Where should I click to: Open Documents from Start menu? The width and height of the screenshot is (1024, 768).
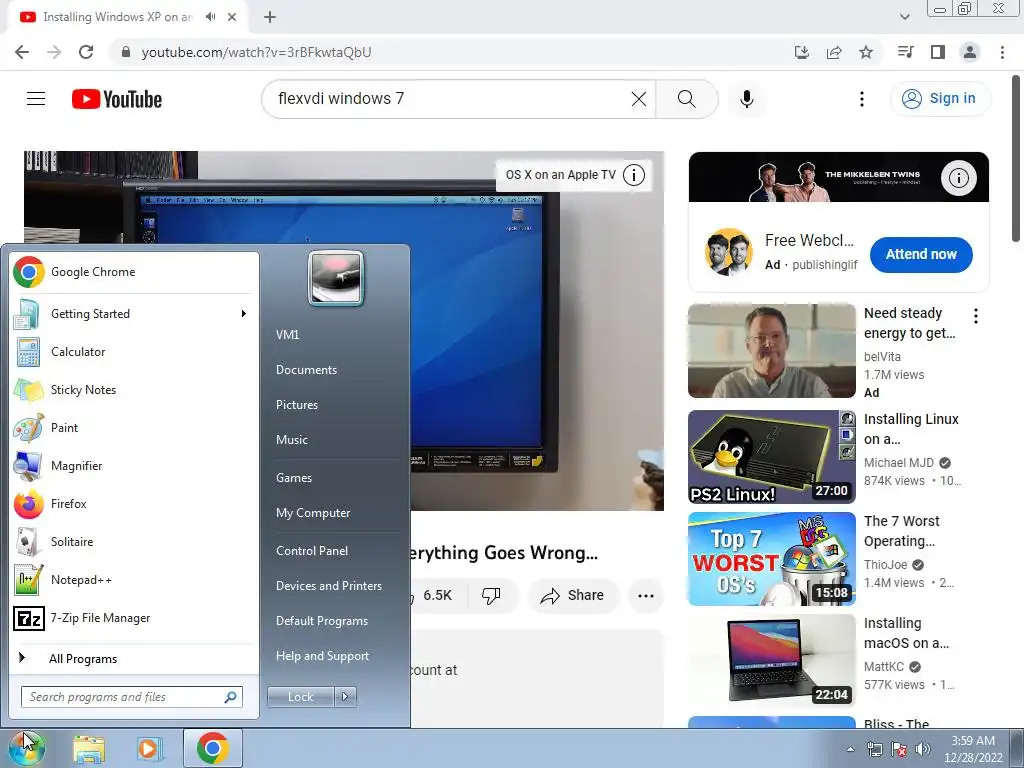coord(306,370)
